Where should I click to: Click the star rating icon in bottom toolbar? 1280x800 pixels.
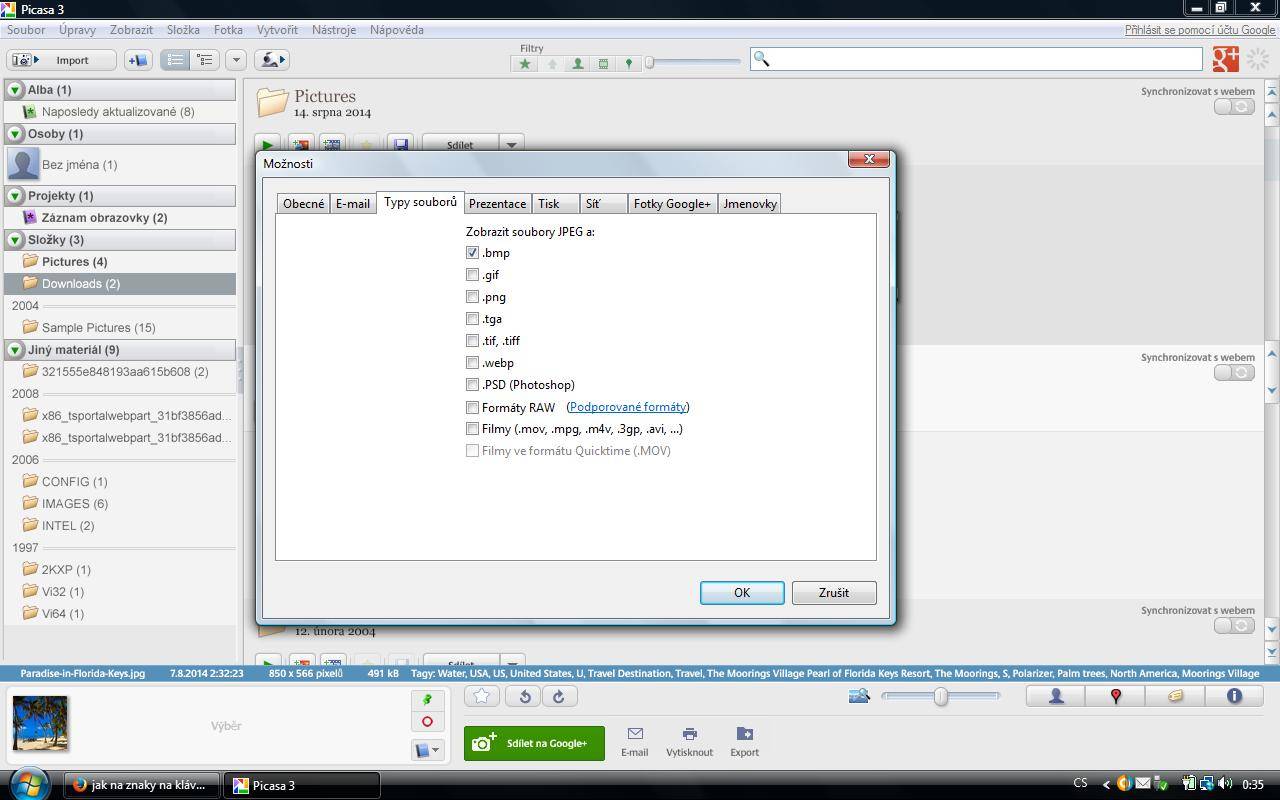481,696
